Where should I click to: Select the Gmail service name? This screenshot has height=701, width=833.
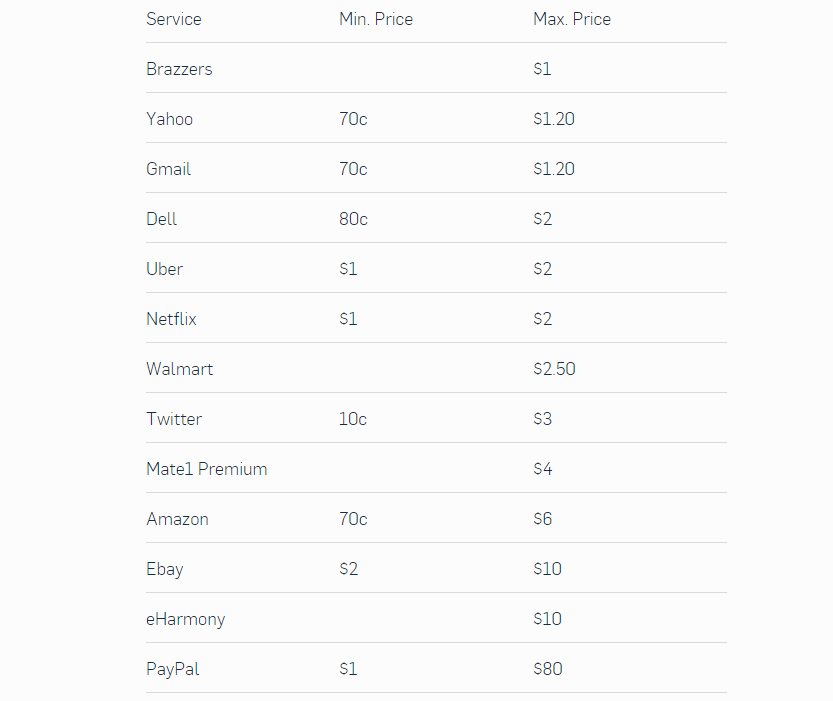168,169
